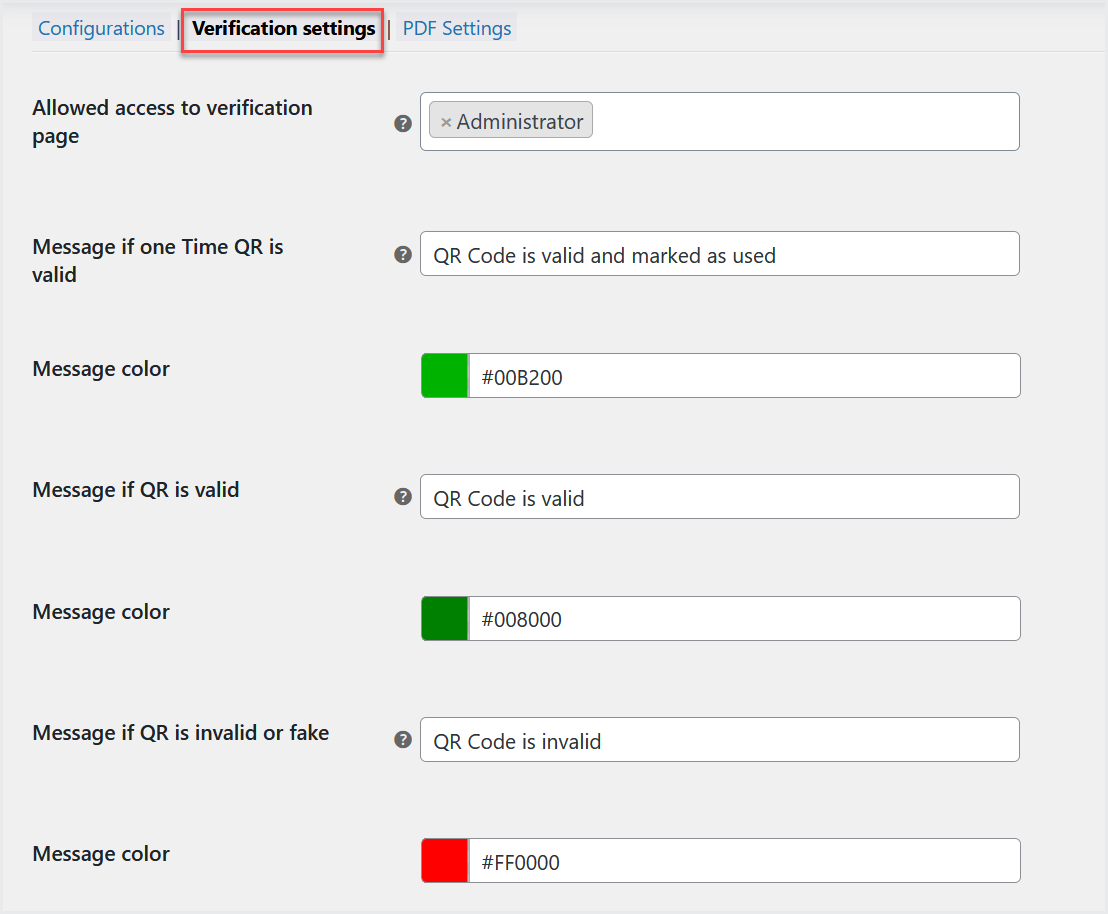Open the dark green #008000 color swatch

(444, 619)
